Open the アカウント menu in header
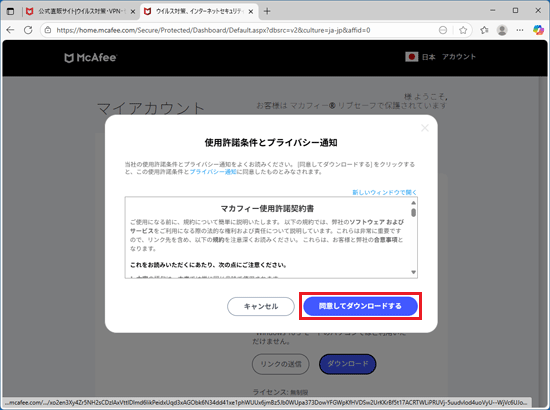This screenshot has height=410, width=550. (458, 57)
